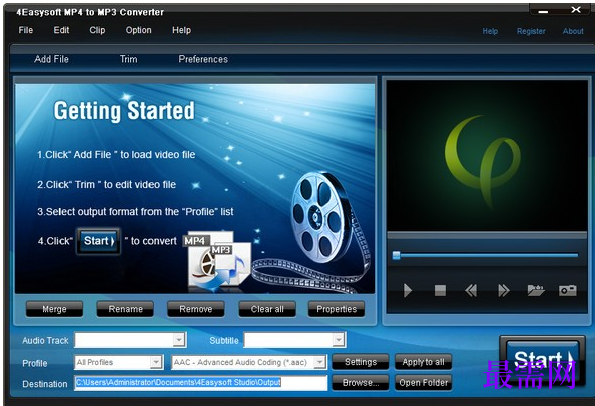
Task: Close the converter window
Action: (x=576, y=9)
